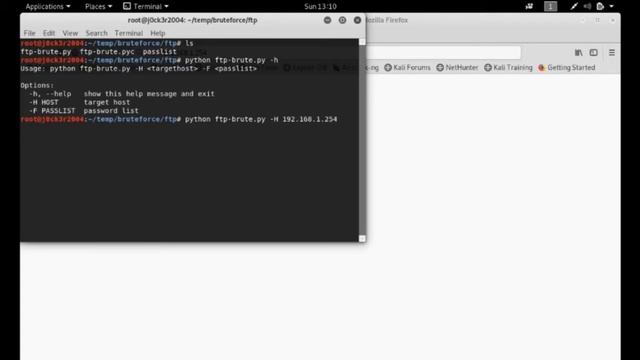Click the "Options:" line in terminal
Viewport: 640px width, 360px height.
tap(37, 85)
